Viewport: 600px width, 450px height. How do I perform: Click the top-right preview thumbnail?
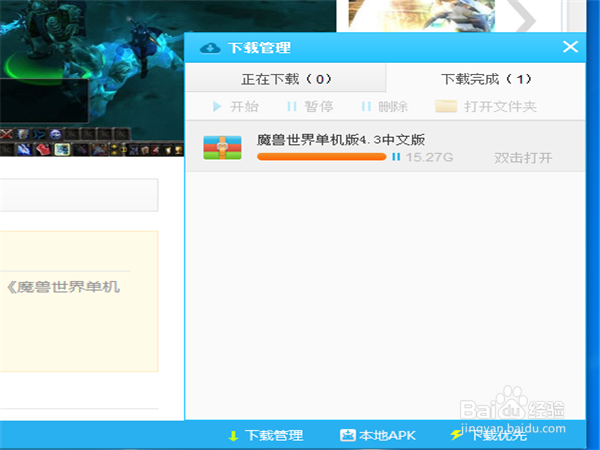(422, 16)
